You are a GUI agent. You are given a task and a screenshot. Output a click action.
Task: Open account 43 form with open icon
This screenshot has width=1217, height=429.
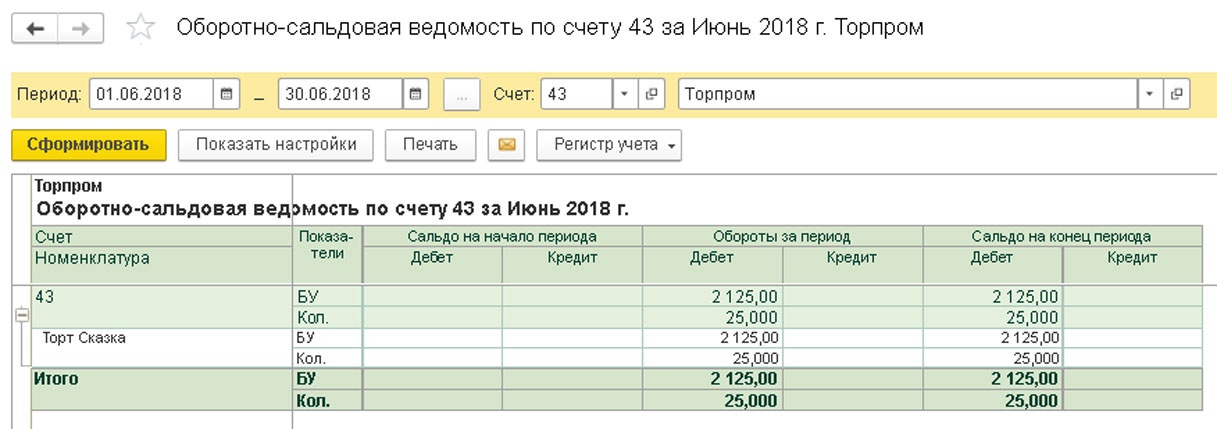point(652,94)
